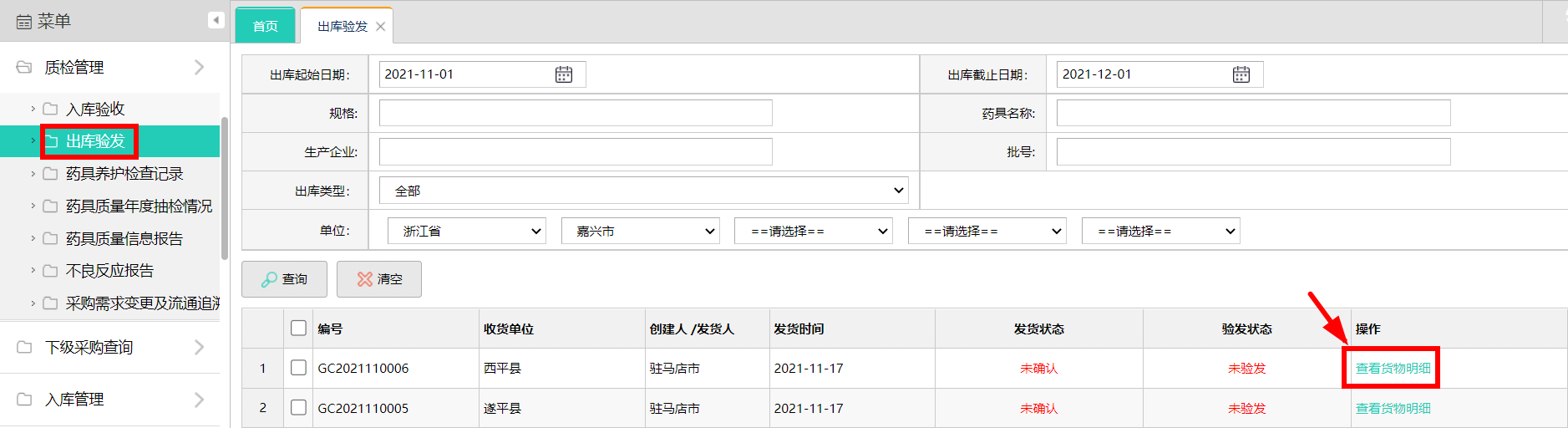This screenshot has width=1568, height=428.
Task: Check the row for GC2021110005
Action: click(x=298, y=408)
